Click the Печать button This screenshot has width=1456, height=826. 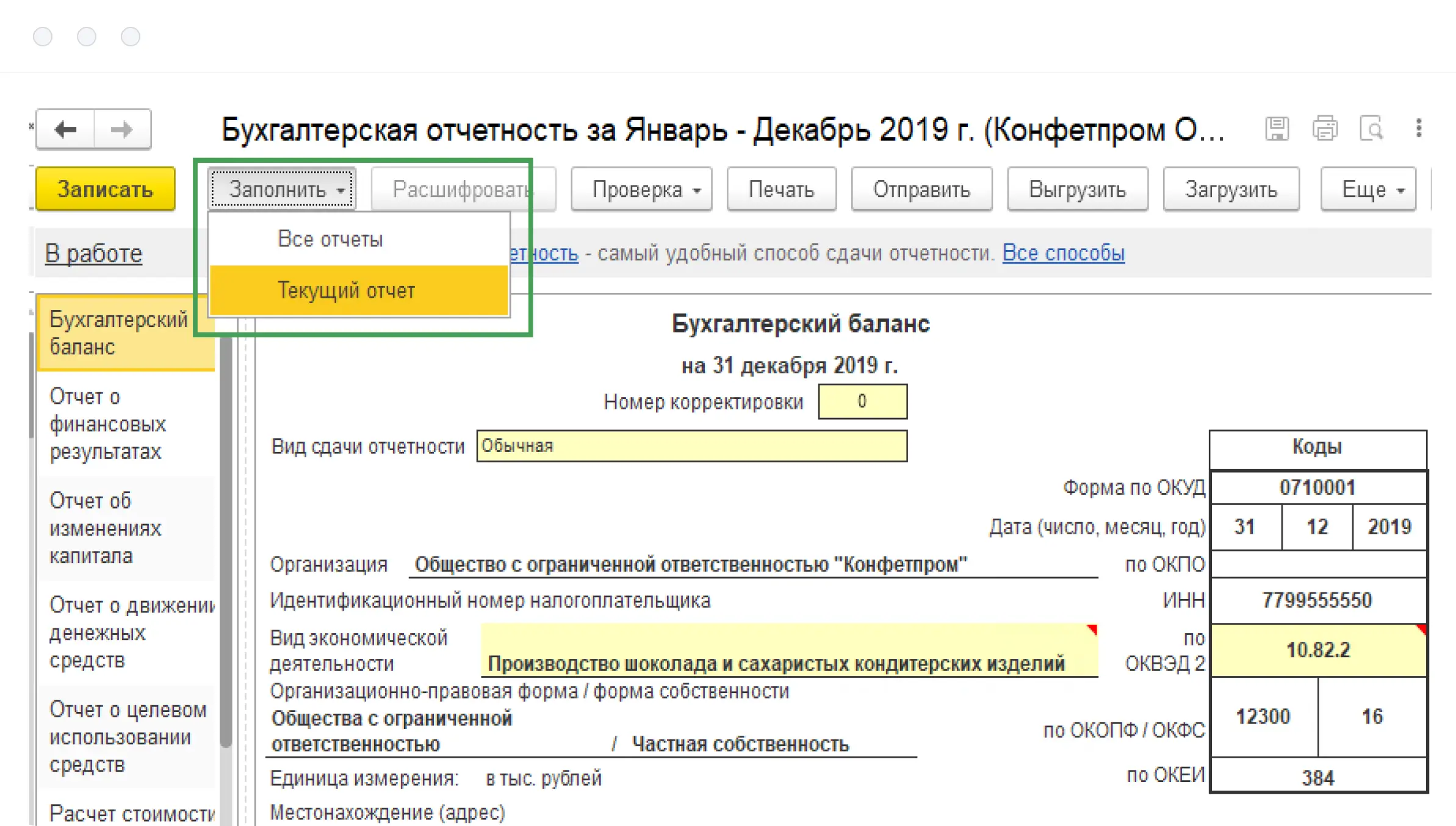click(x=781, y=190)
